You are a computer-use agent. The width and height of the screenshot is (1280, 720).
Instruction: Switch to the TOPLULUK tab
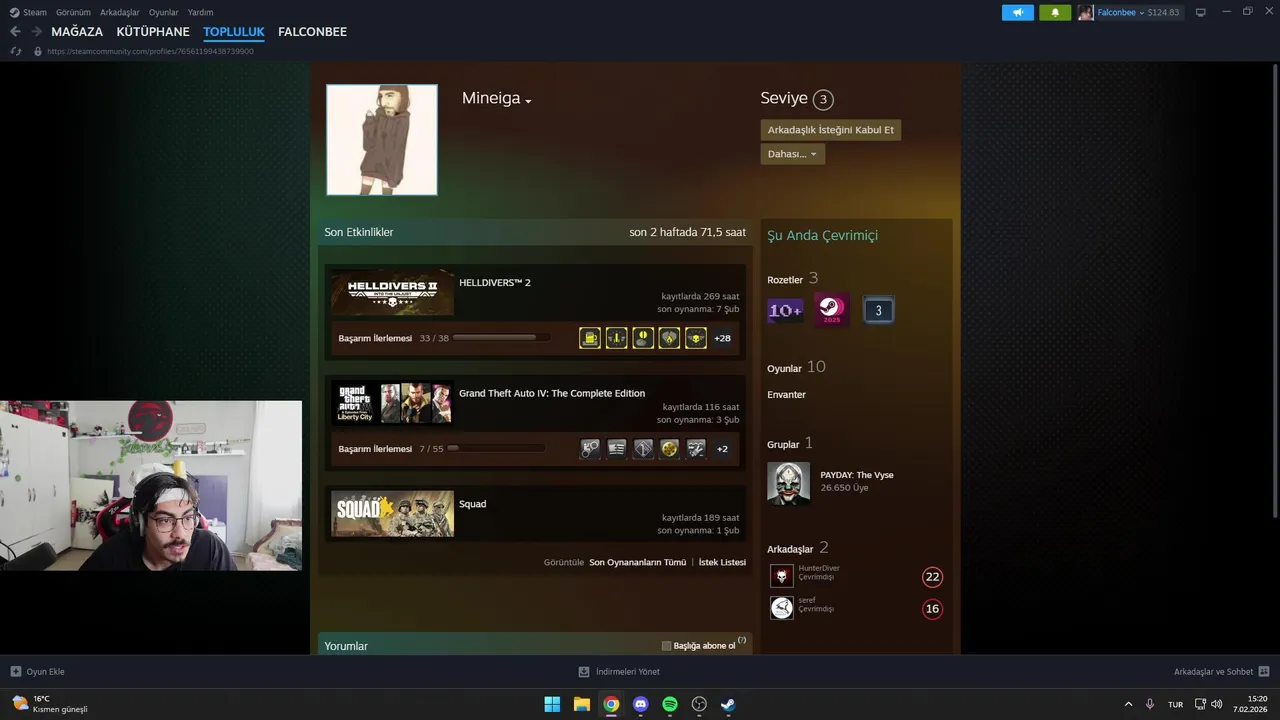point(234,32)
